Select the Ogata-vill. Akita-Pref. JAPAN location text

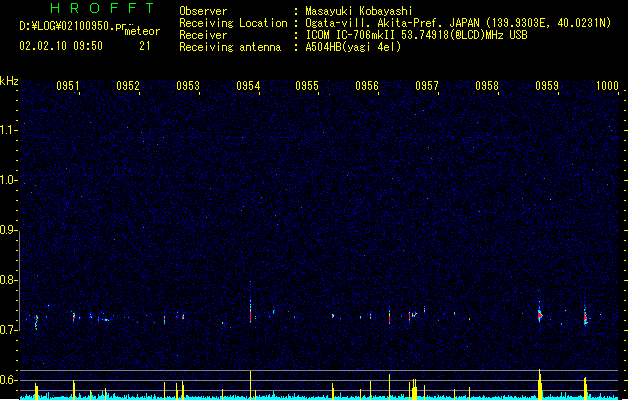click(x=458, y=23)
